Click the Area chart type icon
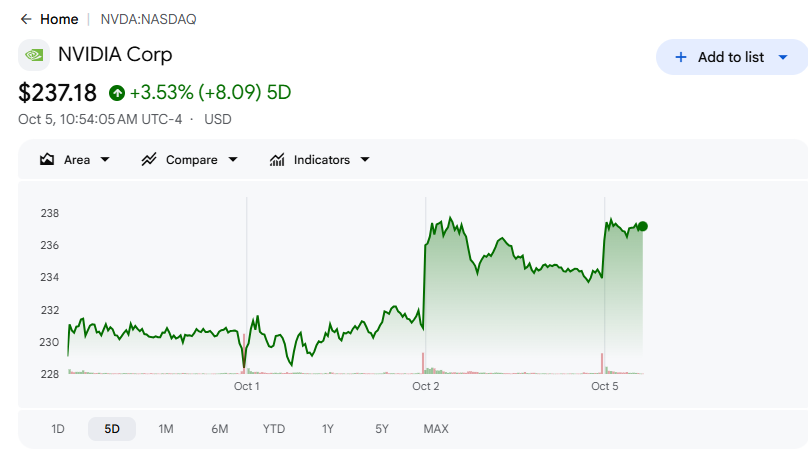 pyautogui.click(x=47, y=160)
